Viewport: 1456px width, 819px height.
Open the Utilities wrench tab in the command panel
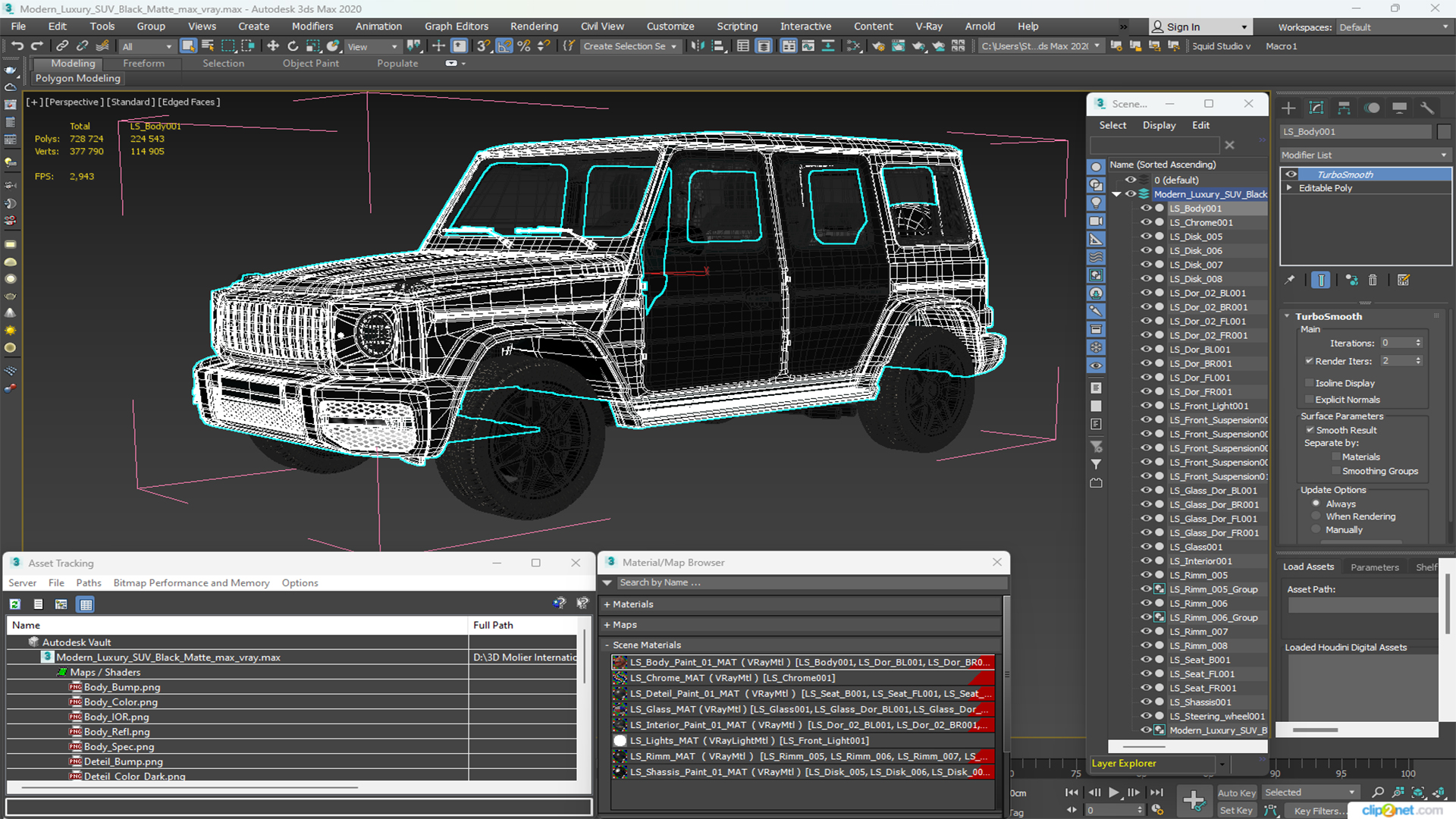pos(1427,108)
